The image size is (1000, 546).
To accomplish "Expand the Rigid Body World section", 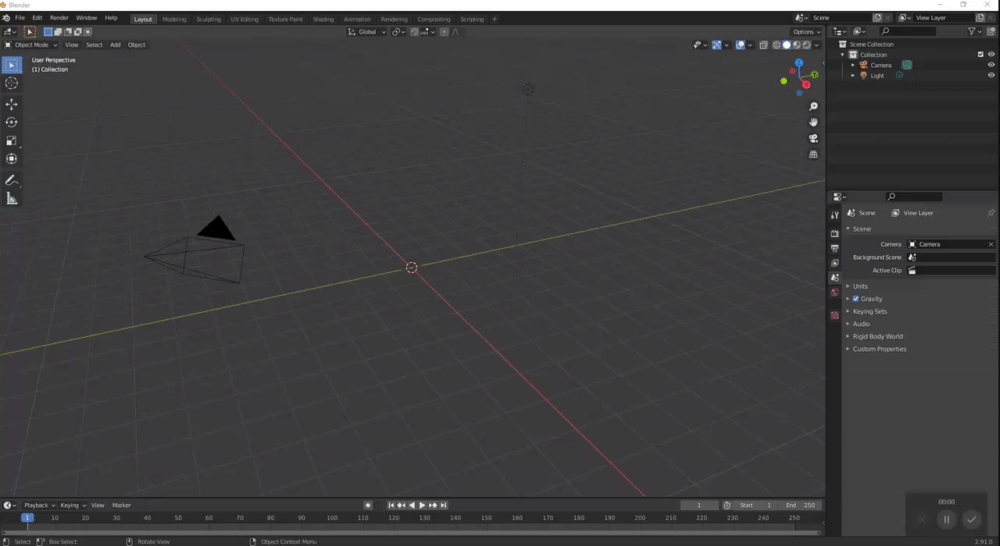I will 877,336.
